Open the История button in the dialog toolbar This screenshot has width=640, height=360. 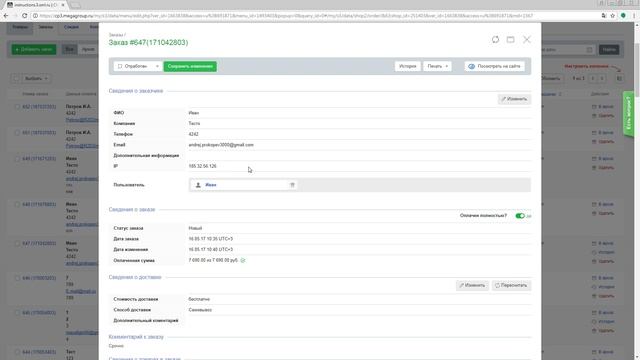click(x=407, y=66)
